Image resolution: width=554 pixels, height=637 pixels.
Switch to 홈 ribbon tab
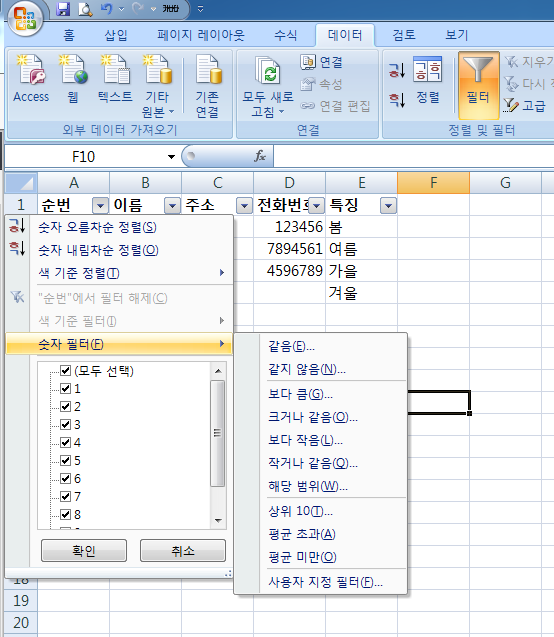coord(69,35)
